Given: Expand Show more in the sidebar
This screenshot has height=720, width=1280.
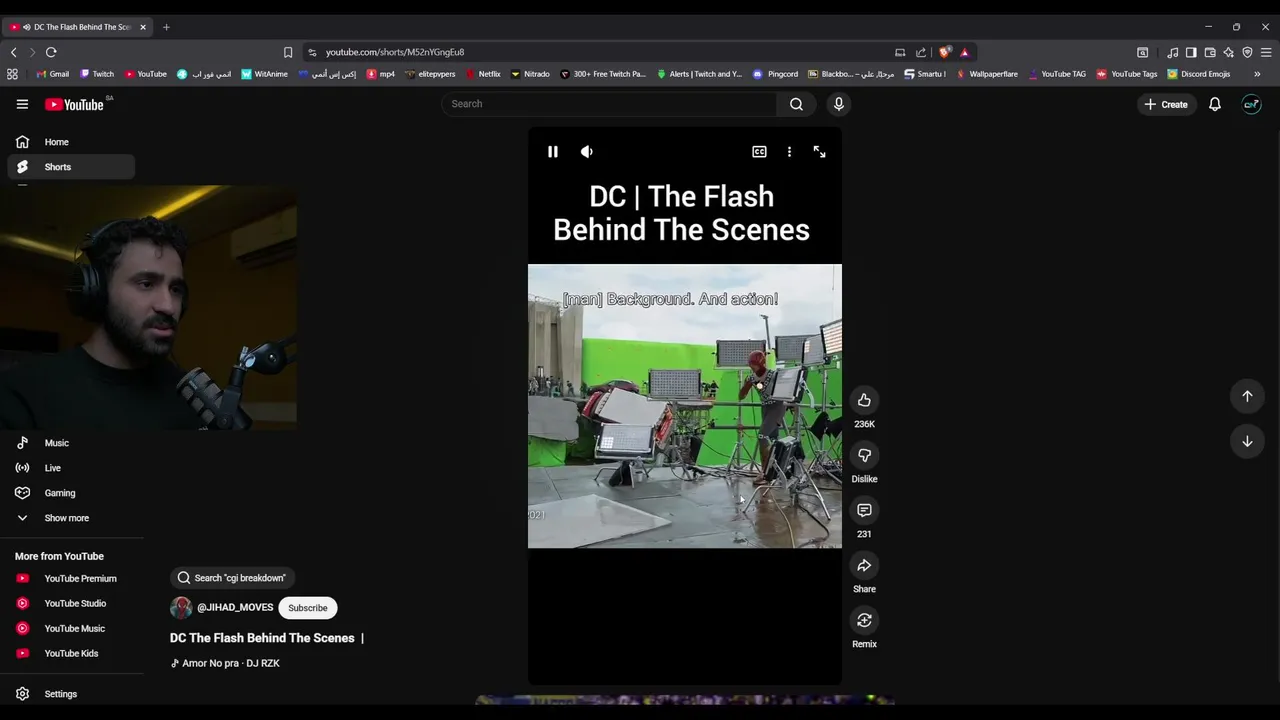Looking at the screenshot, I should (x=71, y=518).
